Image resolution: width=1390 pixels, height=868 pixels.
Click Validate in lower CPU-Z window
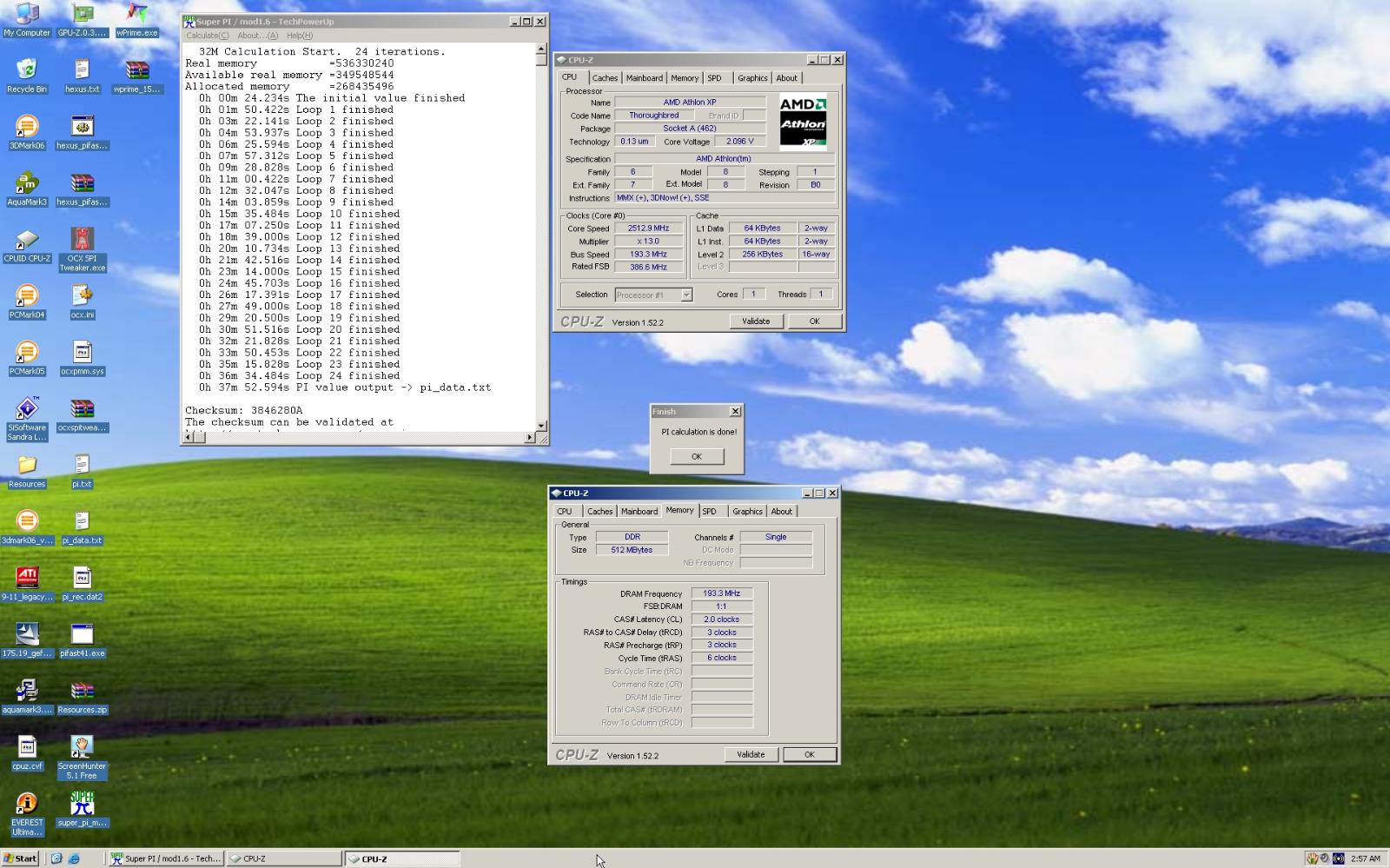pos(751,755)
